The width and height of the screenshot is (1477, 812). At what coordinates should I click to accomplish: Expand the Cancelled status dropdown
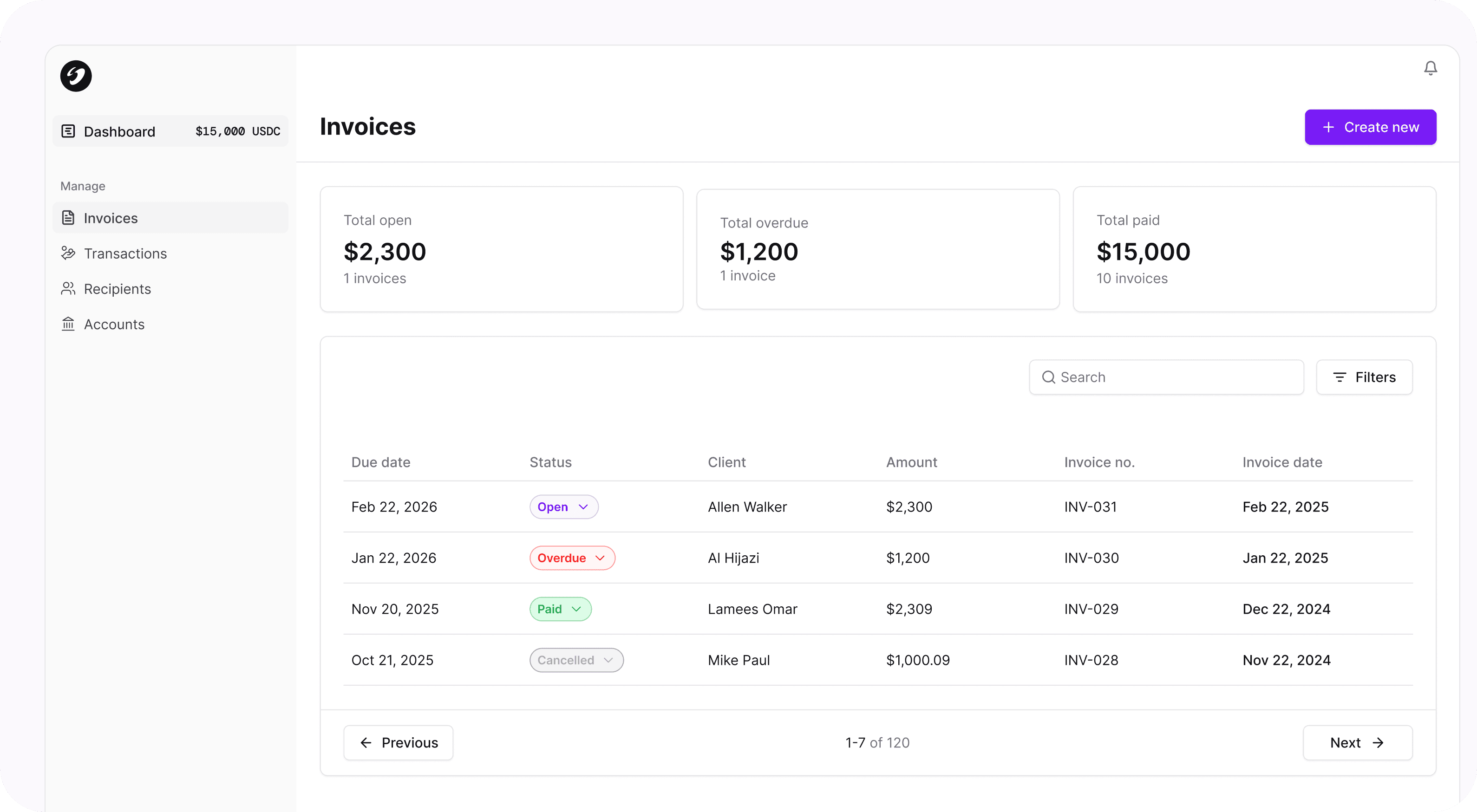pyautogui.click(x=608, y=660)
